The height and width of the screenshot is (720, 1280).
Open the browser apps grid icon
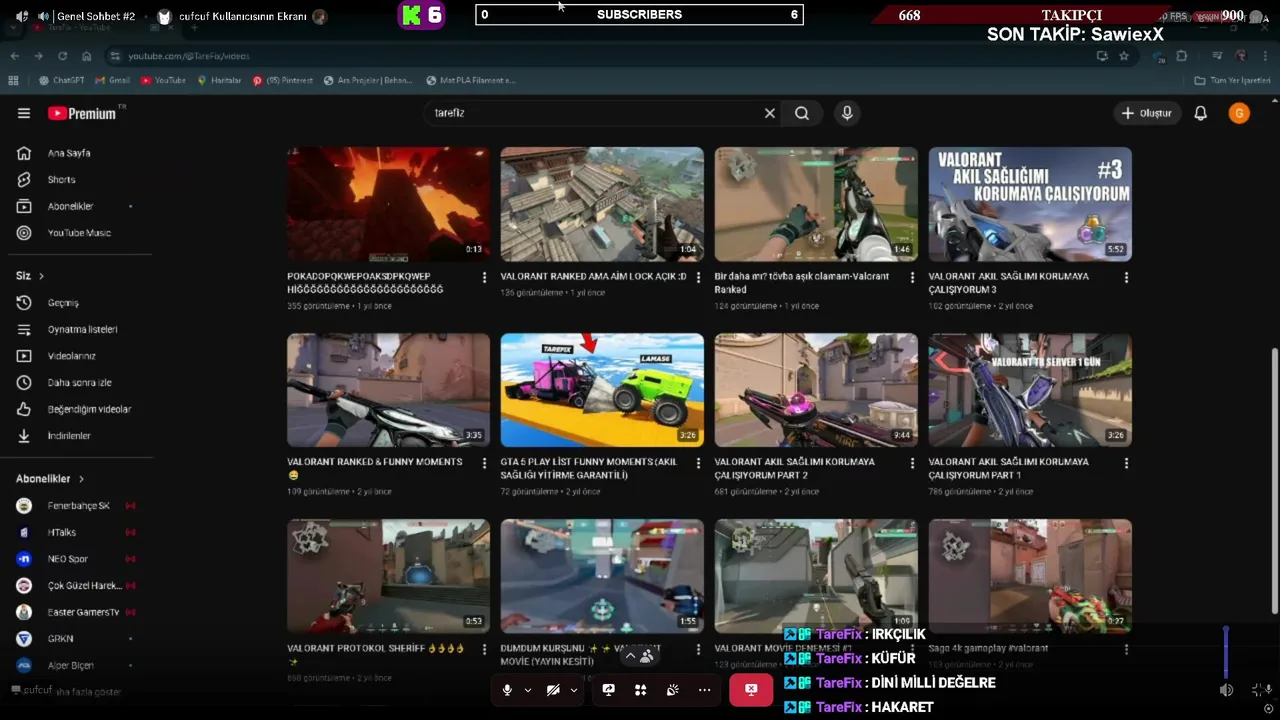[13, 80]
